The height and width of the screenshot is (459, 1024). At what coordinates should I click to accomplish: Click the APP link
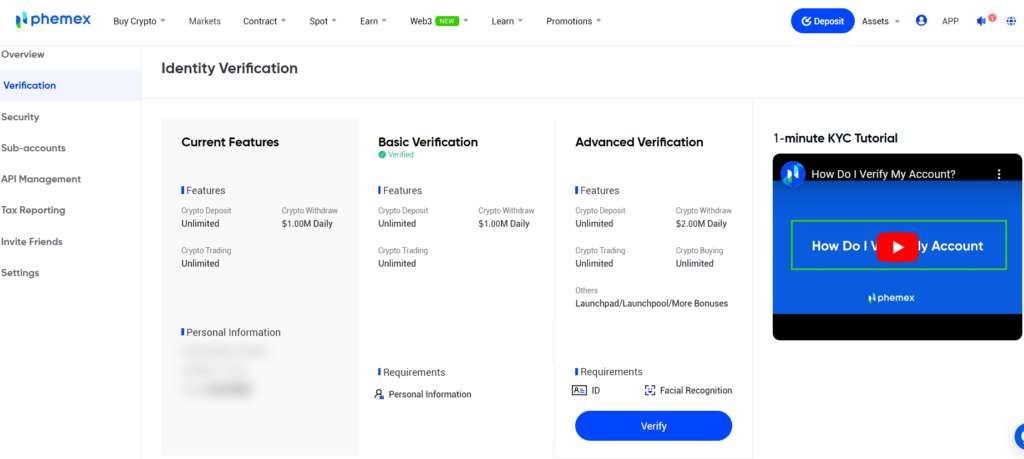click(x=950, y=21)
